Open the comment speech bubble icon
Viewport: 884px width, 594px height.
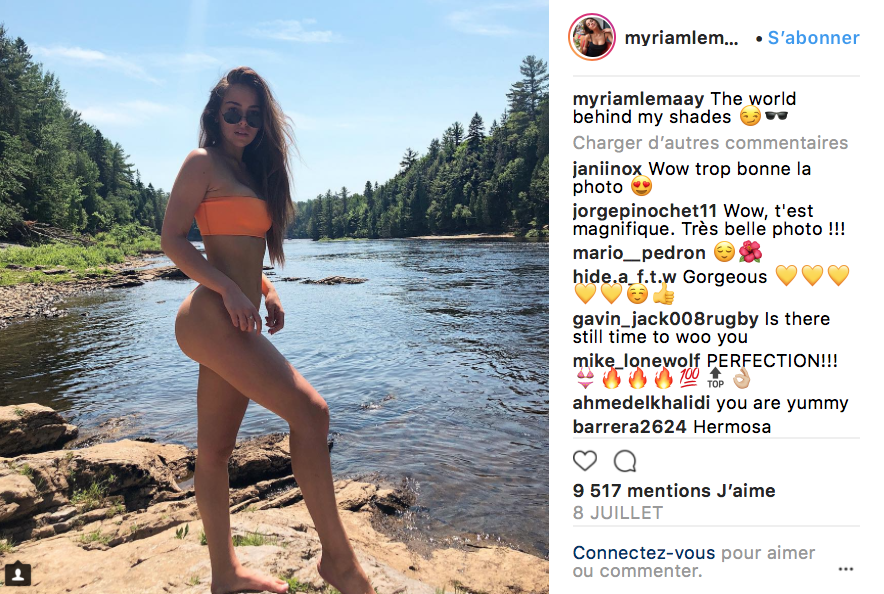625,461
